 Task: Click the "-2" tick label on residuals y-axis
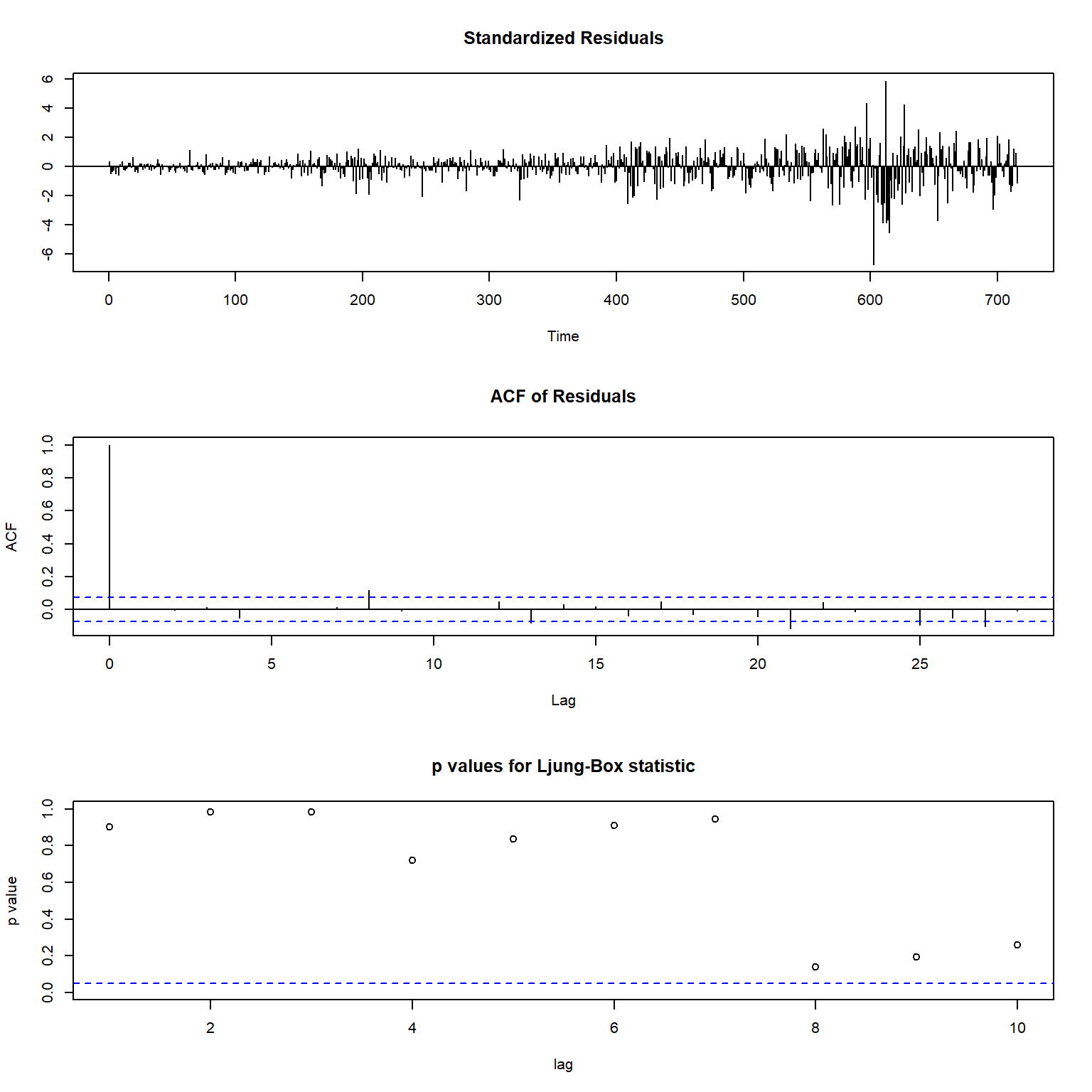pos(47,196)
